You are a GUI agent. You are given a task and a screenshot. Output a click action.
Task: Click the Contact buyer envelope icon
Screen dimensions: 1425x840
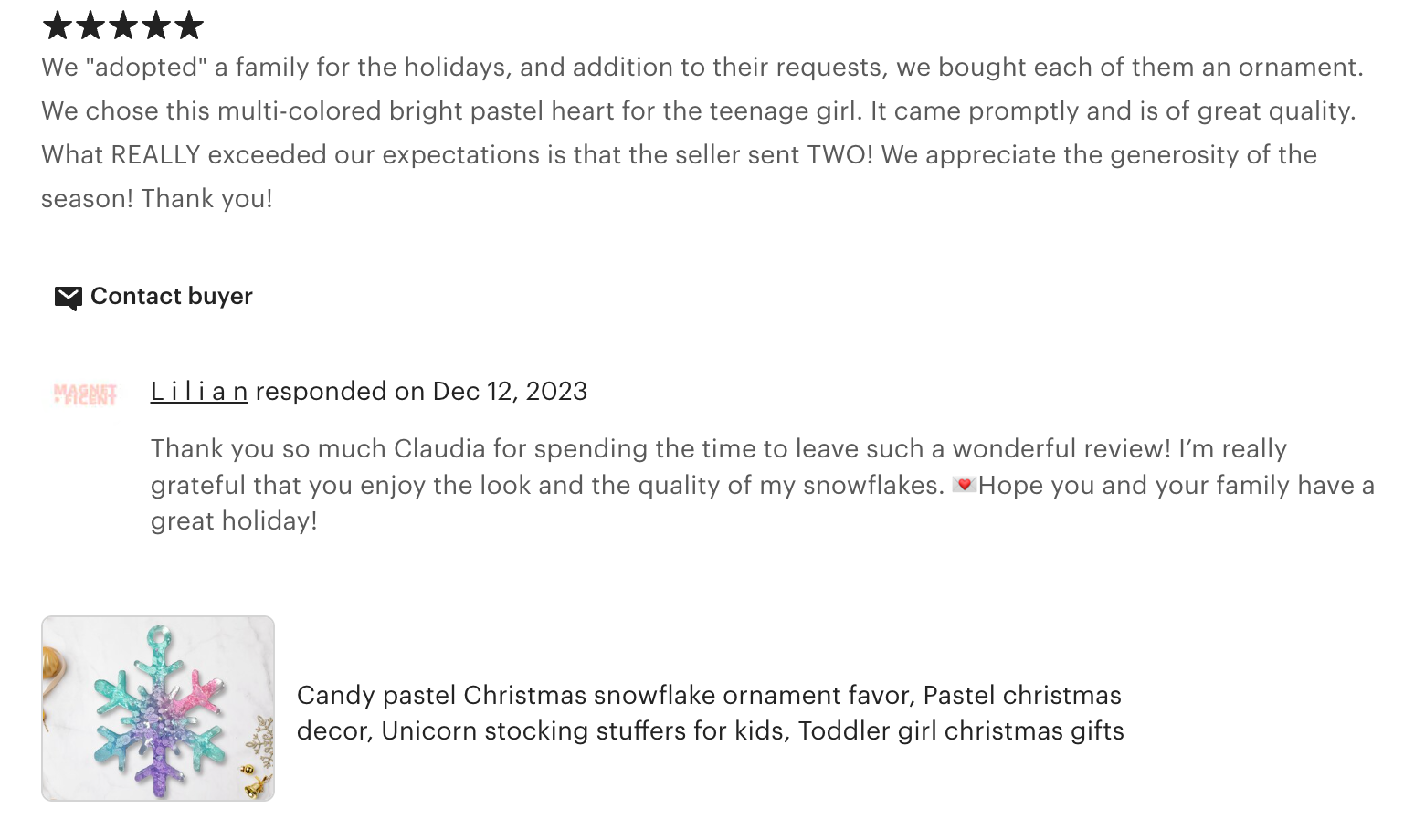click(68, 298)
